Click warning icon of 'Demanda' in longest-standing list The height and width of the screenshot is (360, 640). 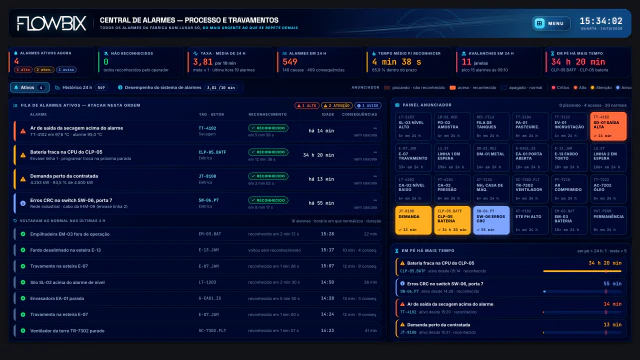click(x=402, y=325)
